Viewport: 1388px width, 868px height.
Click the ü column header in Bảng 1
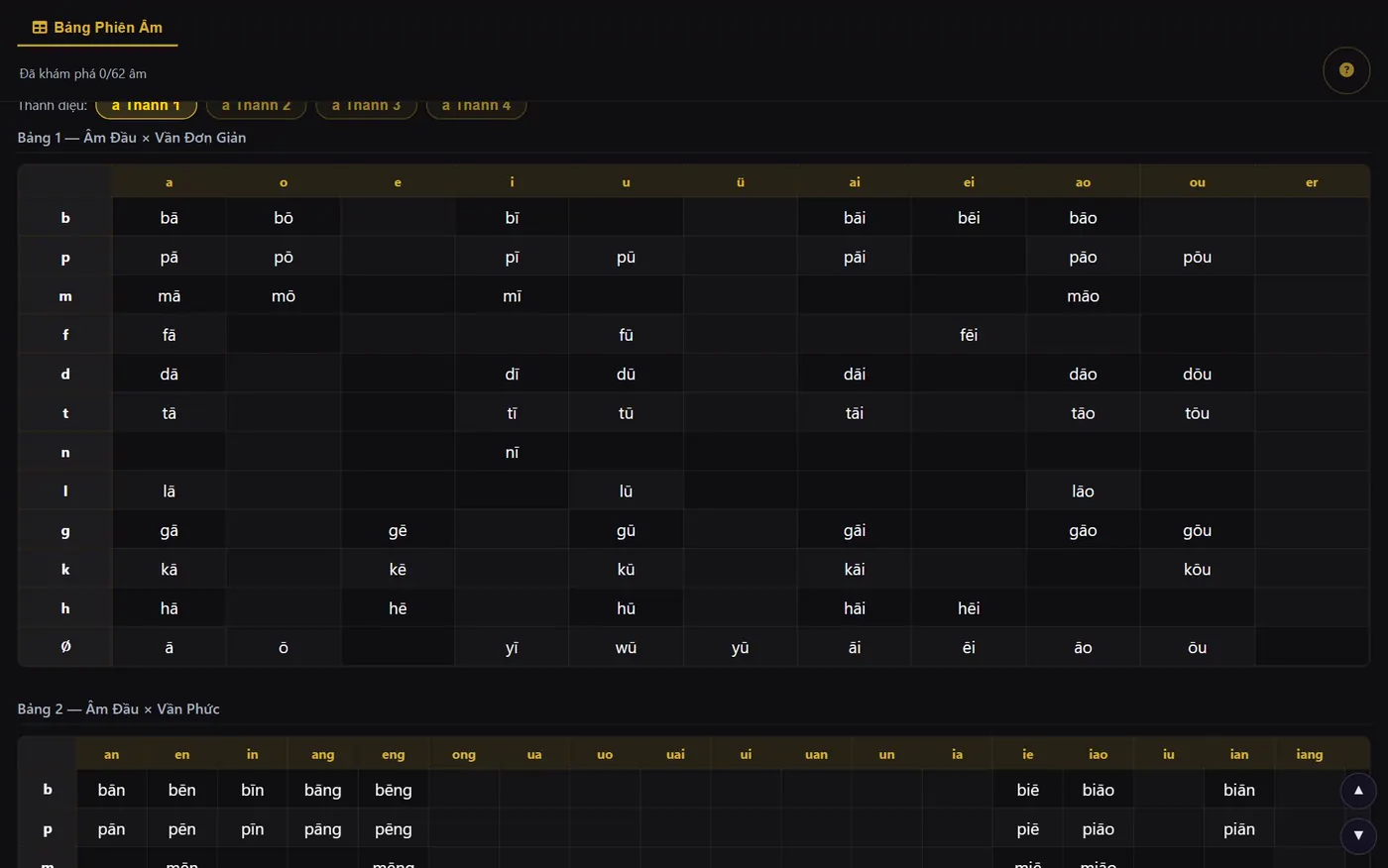[741, 182]
